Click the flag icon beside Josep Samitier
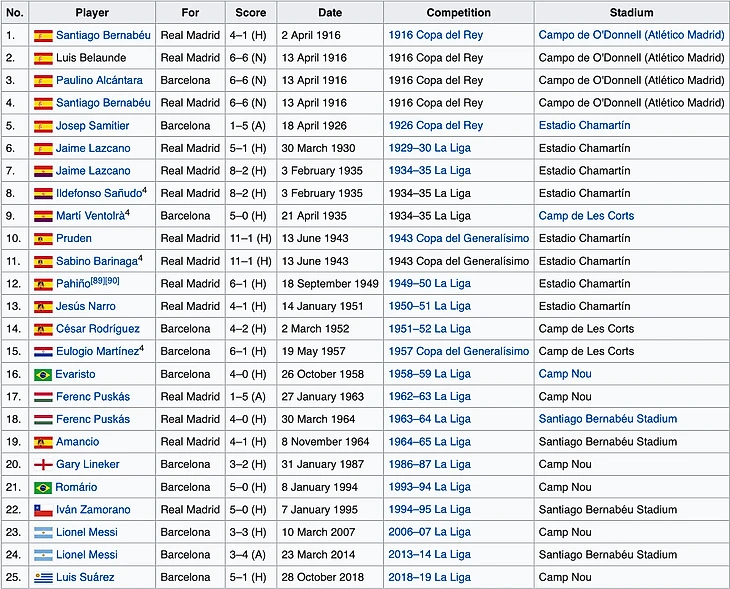This screenshot has width=730, height=589. pos(43,126)
